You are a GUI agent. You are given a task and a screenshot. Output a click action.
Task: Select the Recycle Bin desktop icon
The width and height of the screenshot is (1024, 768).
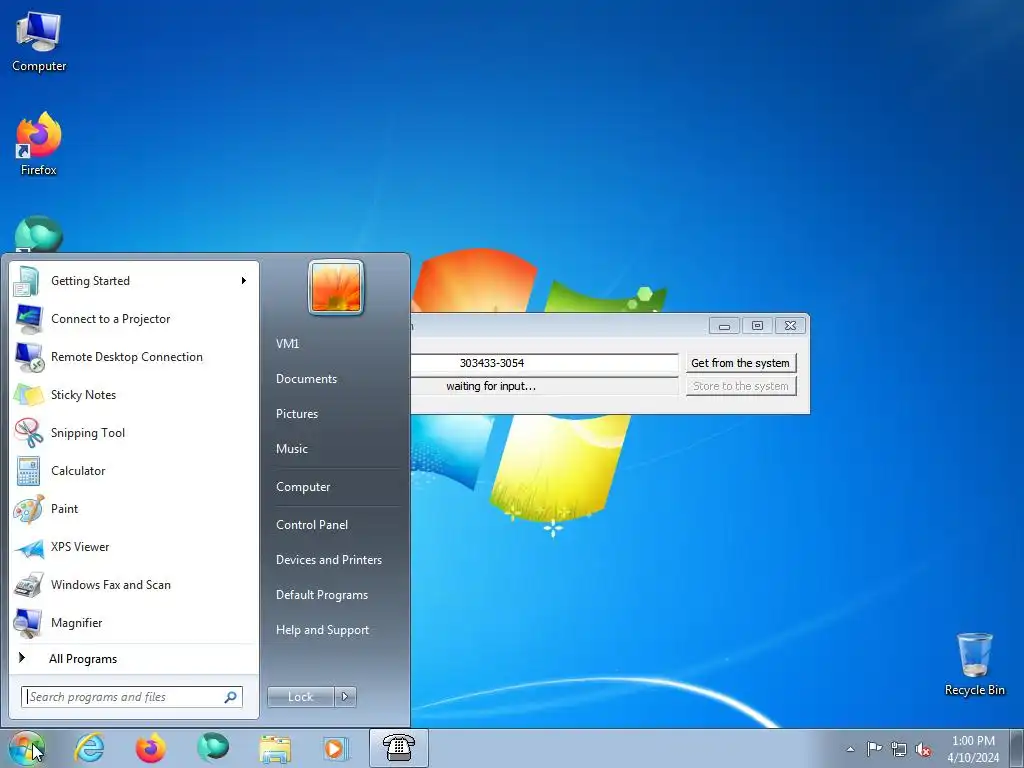pos(974,664)
